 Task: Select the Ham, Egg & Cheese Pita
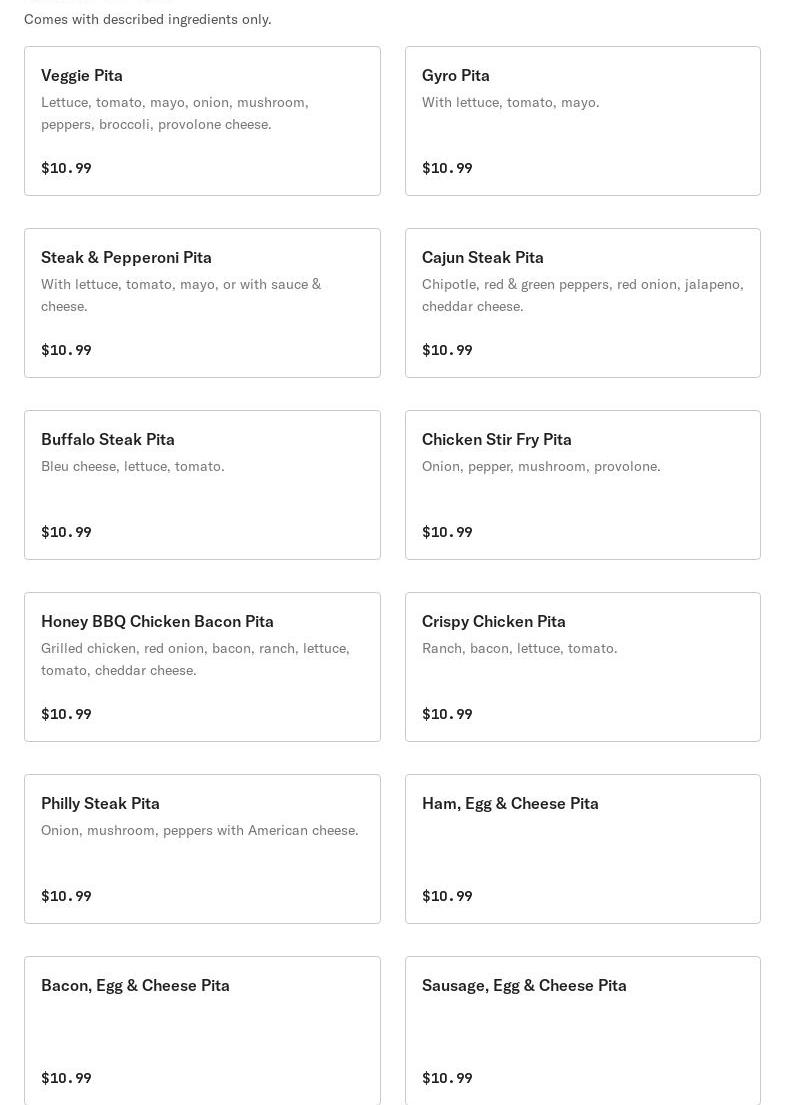(582, 849)
